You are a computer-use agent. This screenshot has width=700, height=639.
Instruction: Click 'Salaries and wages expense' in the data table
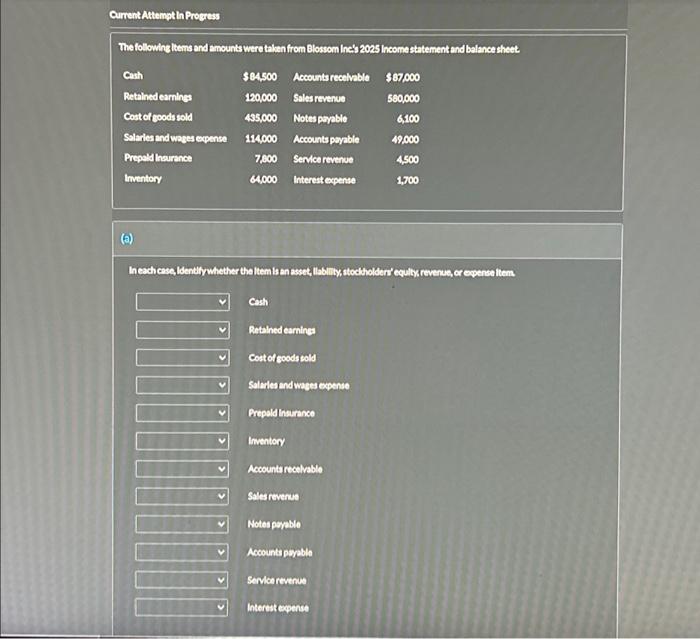pyautogui.click(x=175, y=138)
